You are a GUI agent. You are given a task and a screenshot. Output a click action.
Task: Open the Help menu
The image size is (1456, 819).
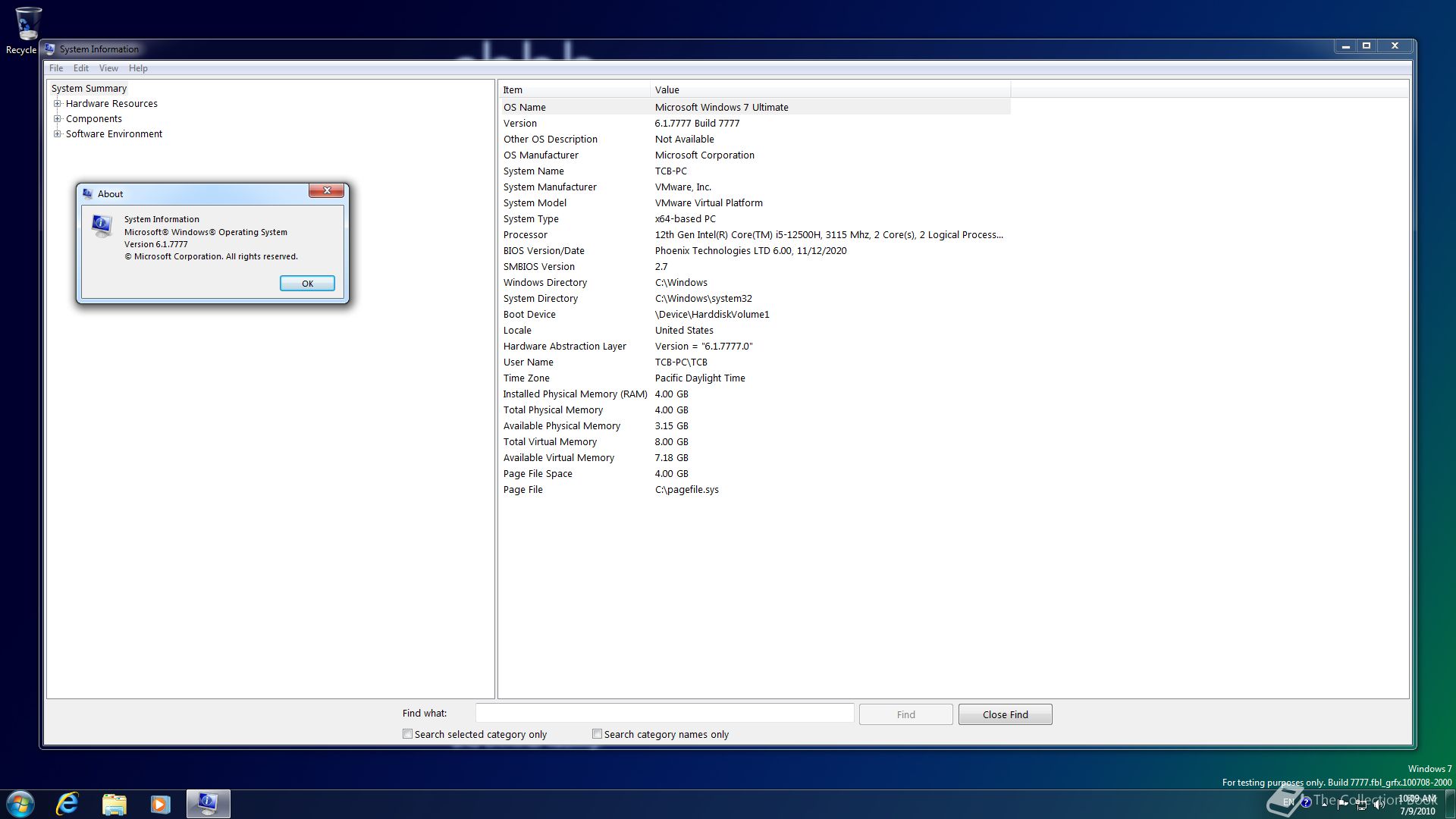[x=138, y=68]
